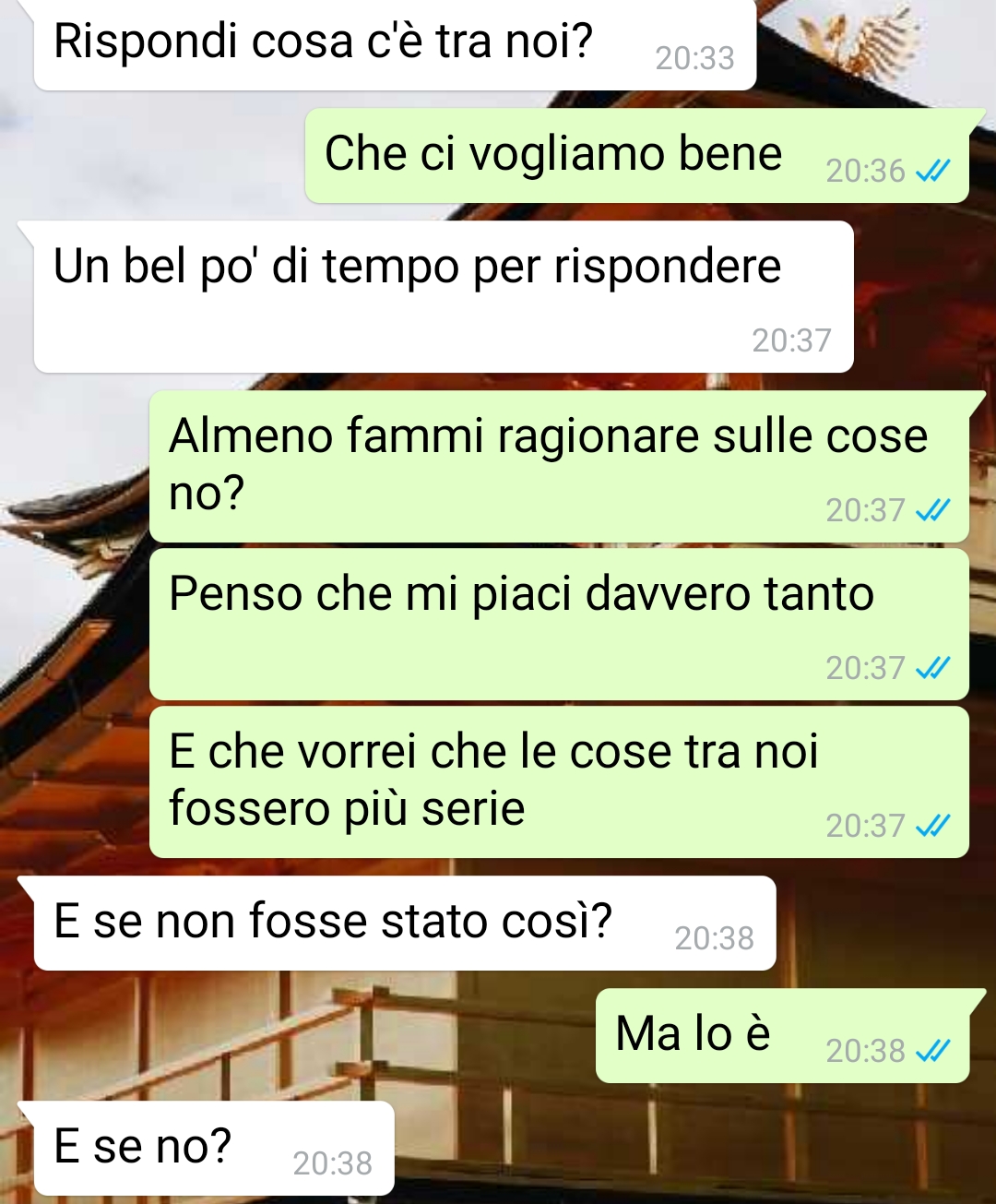Tap the read ticks on 'Penso che mi piaci'

[932, 667]
